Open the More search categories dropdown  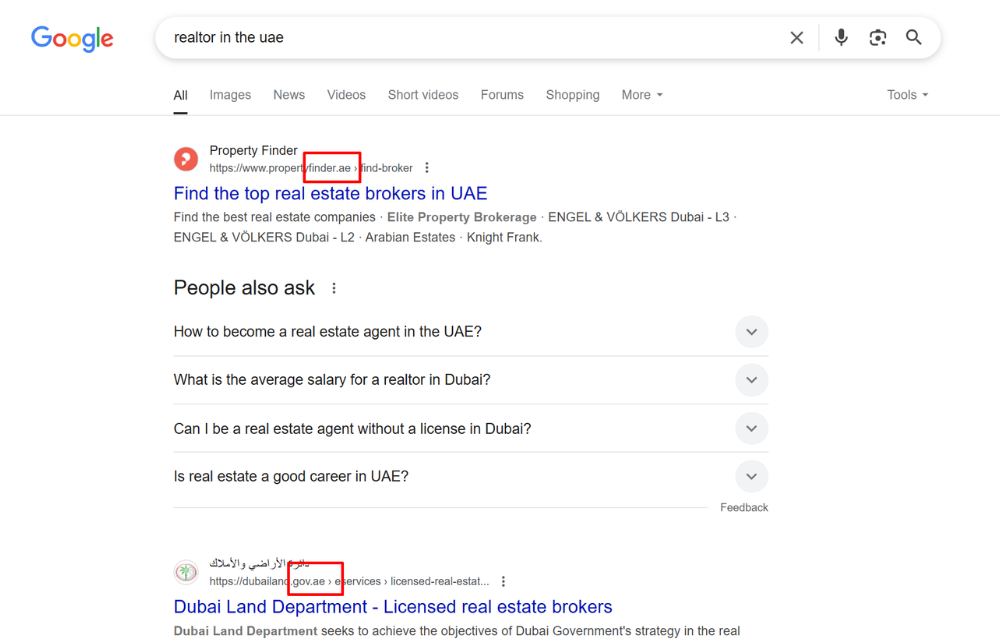[641, 94]
